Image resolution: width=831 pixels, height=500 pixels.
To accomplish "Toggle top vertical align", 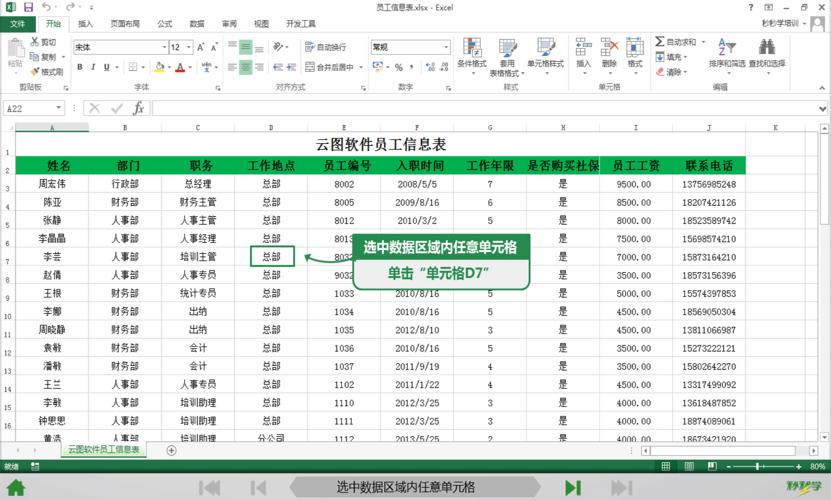I will click(232, 47).
